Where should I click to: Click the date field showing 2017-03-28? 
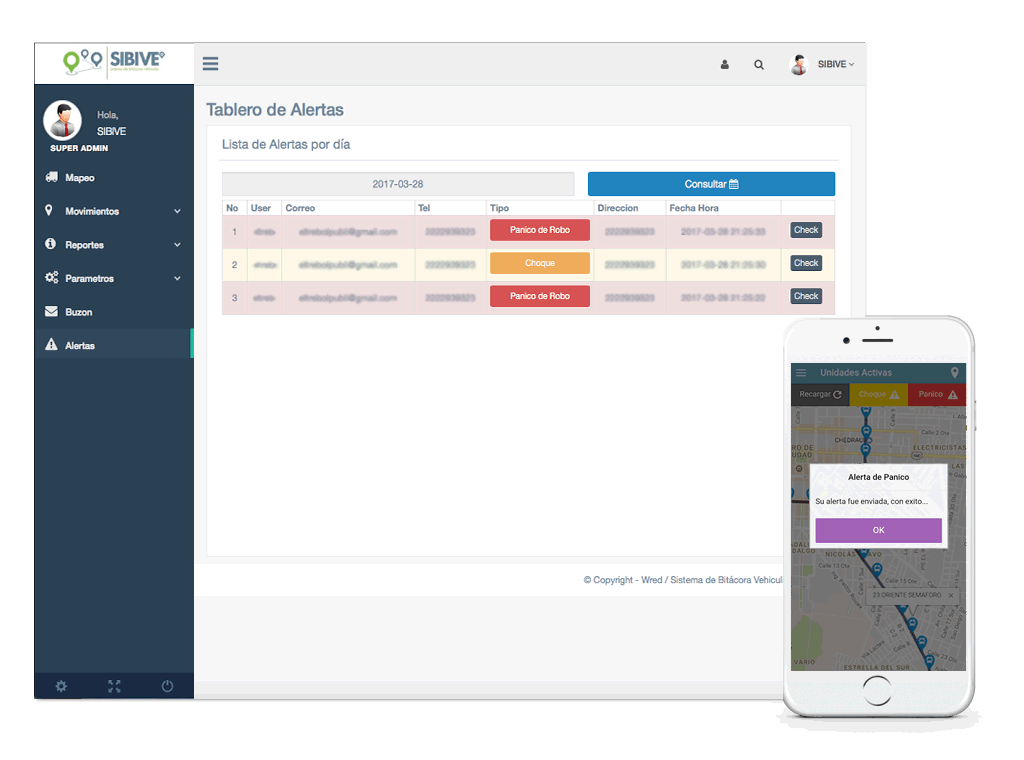[398, 184]
